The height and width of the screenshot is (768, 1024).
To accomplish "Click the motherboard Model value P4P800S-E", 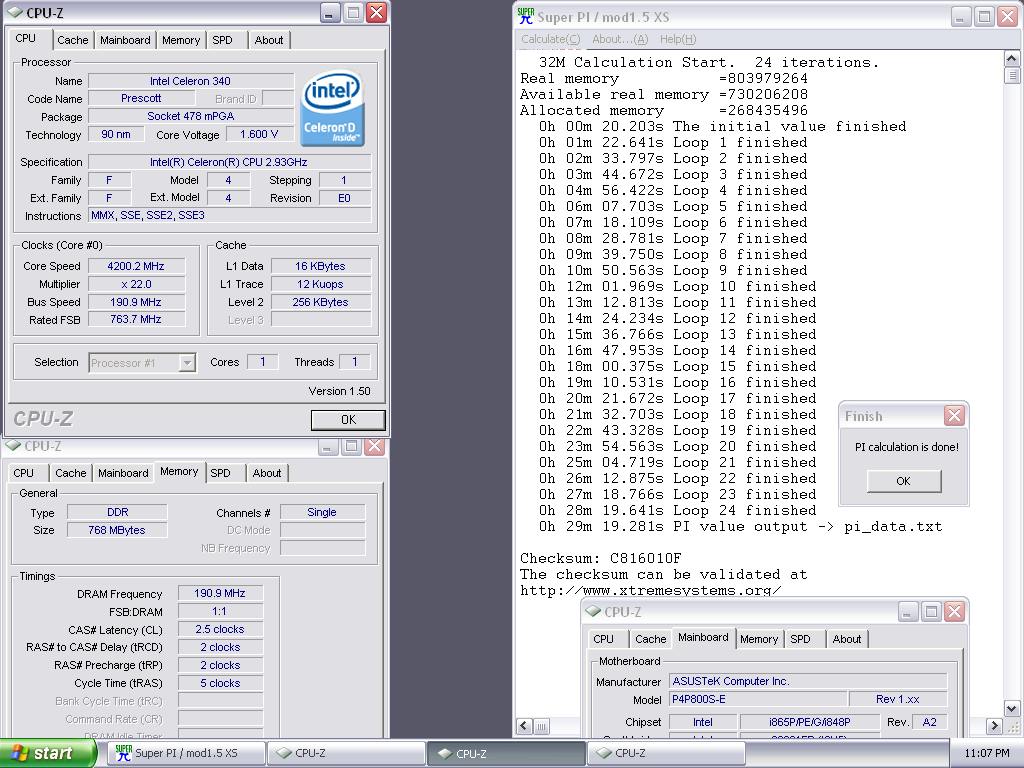I will [x=758, y=699].
